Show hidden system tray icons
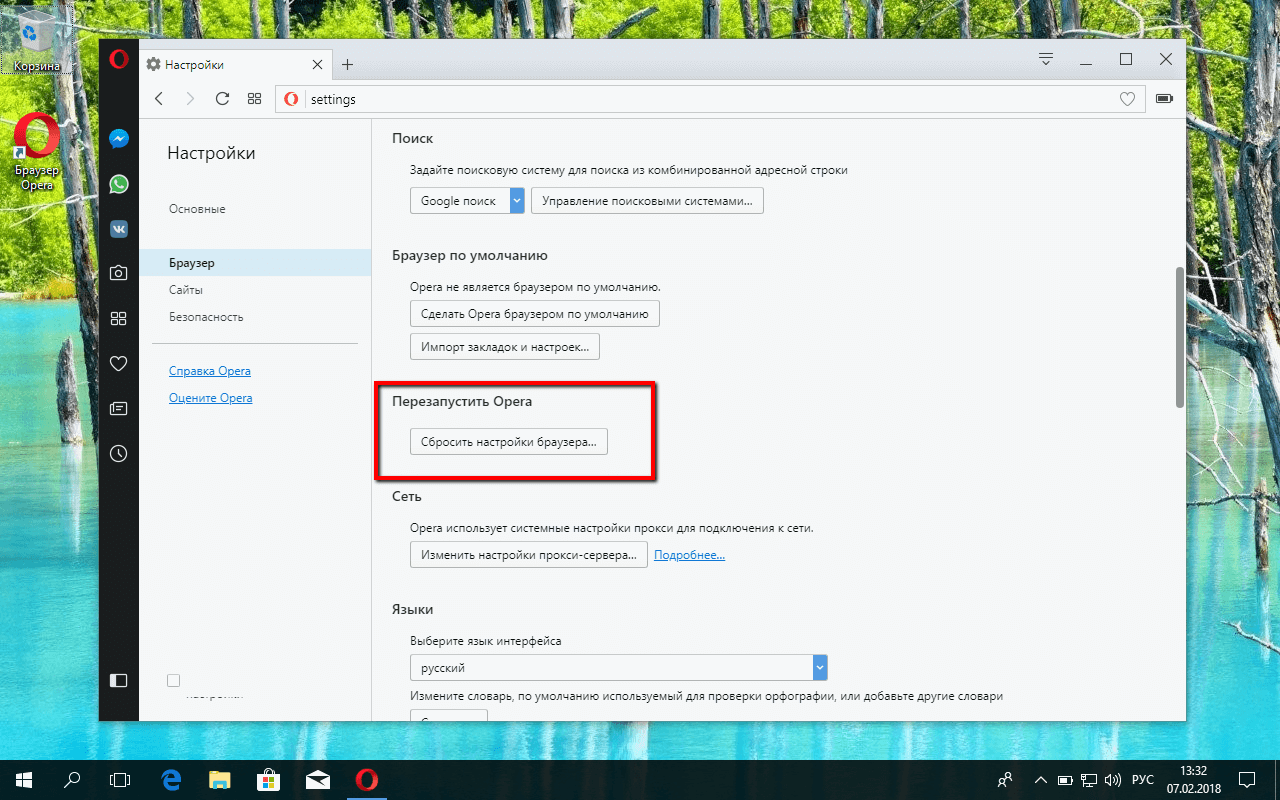This screenshot has width=1280, height=800. (x=1041, y=779)
